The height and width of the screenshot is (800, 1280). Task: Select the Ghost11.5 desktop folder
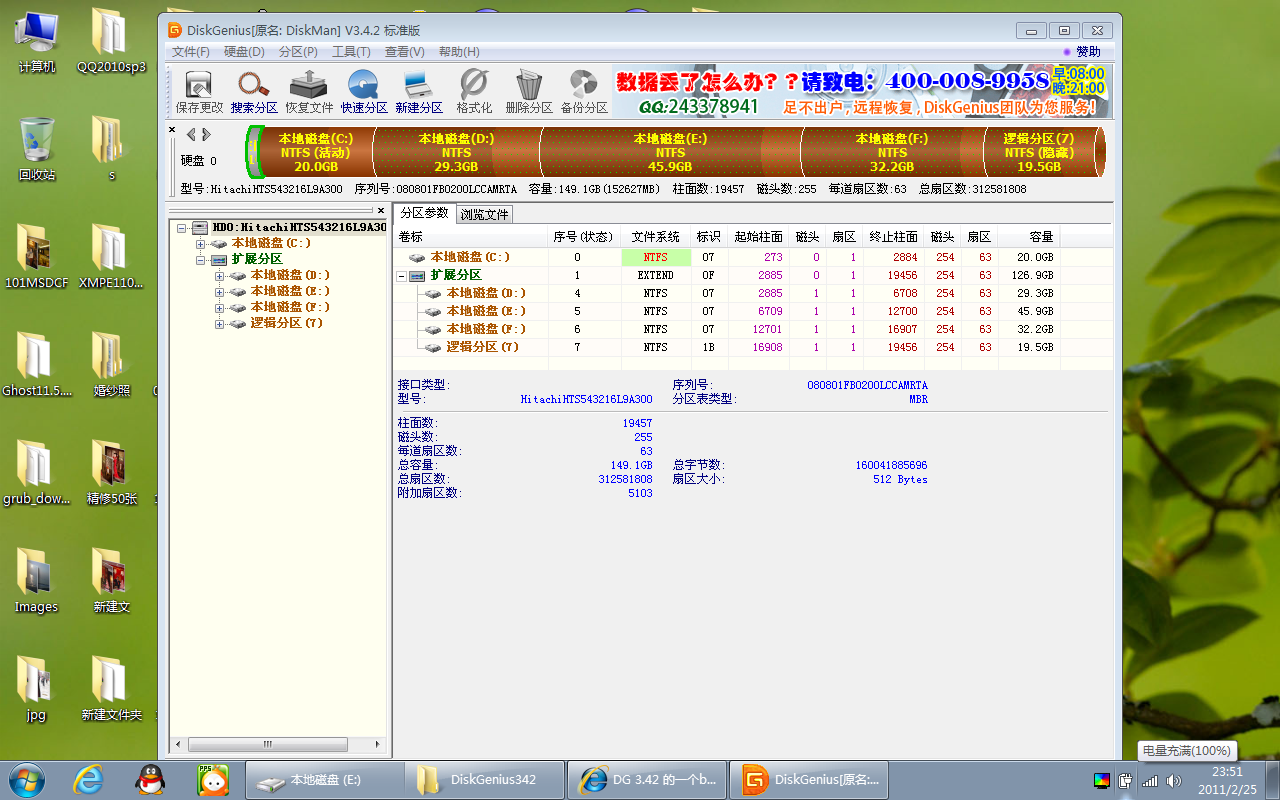[x=37, y=366]
